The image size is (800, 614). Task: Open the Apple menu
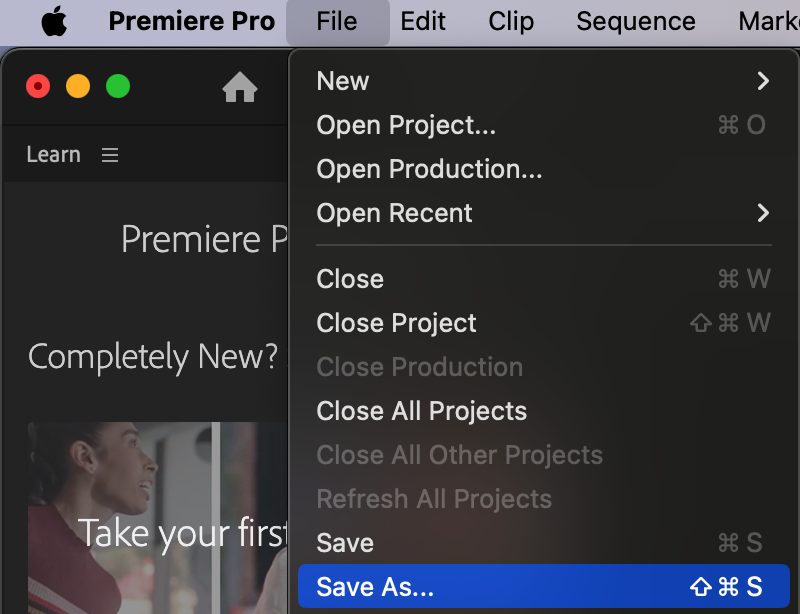(x=54, y=21)
